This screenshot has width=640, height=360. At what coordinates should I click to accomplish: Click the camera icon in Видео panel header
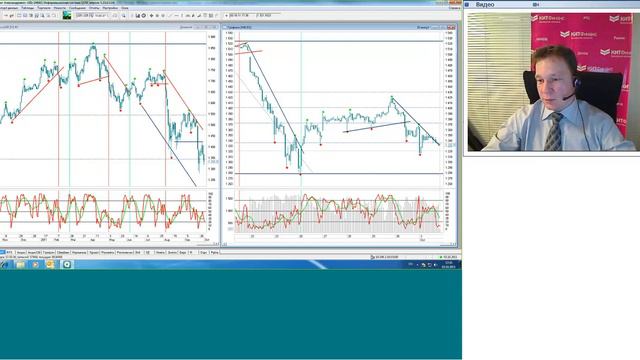(x=536, y=4)
